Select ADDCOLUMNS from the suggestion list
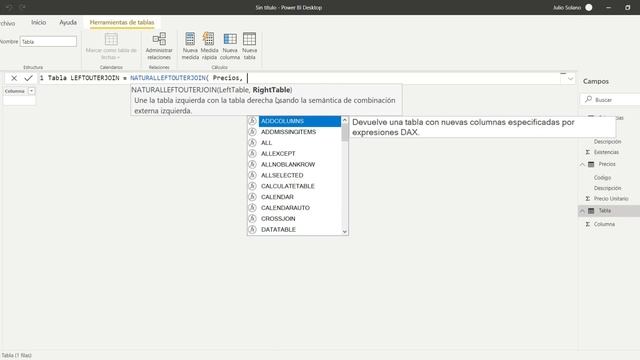This screenshot has width=640, height=360. pyautogui.click(x=300, y=121)
